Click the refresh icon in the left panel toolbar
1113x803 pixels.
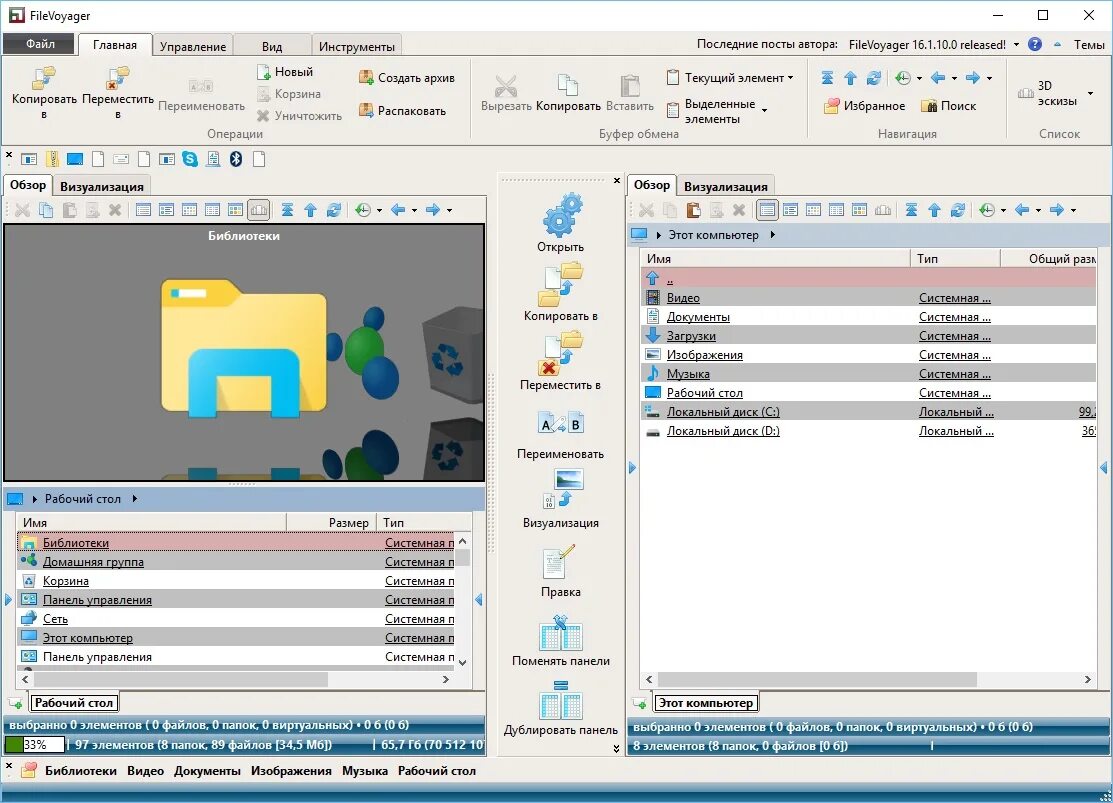pos(334,210)
